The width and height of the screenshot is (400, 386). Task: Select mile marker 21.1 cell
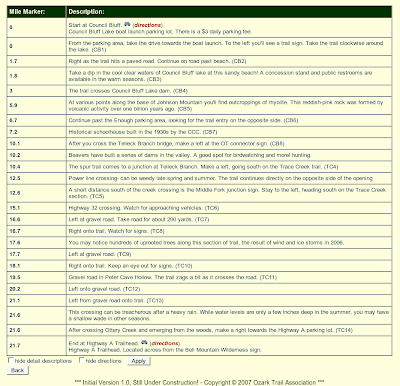(36, 301)
